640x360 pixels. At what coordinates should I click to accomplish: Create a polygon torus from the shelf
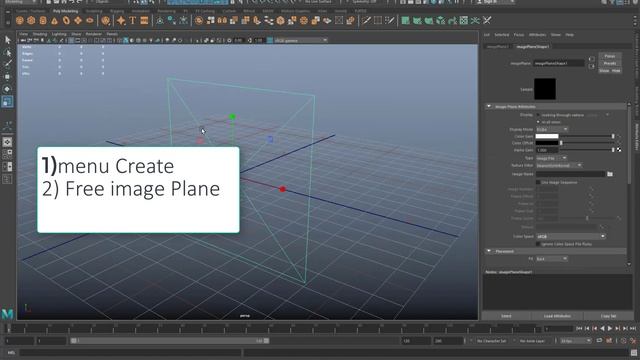coord(66,20)
